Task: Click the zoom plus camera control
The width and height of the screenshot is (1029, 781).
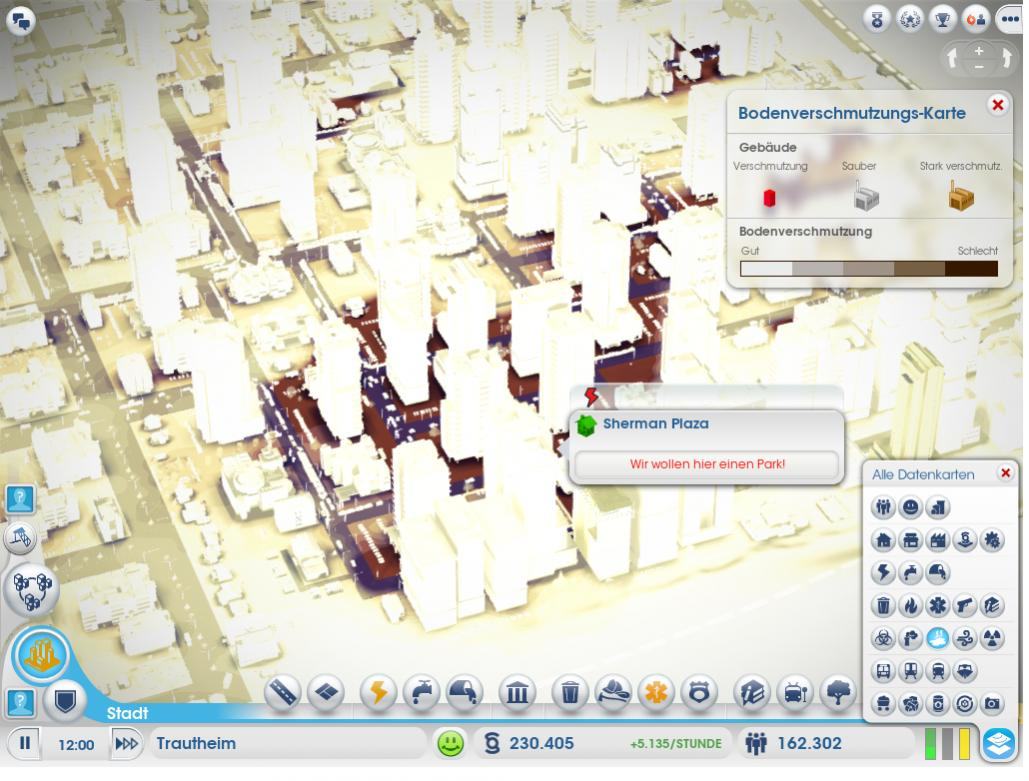Action: pyautogui.click(x=978, y=51)
